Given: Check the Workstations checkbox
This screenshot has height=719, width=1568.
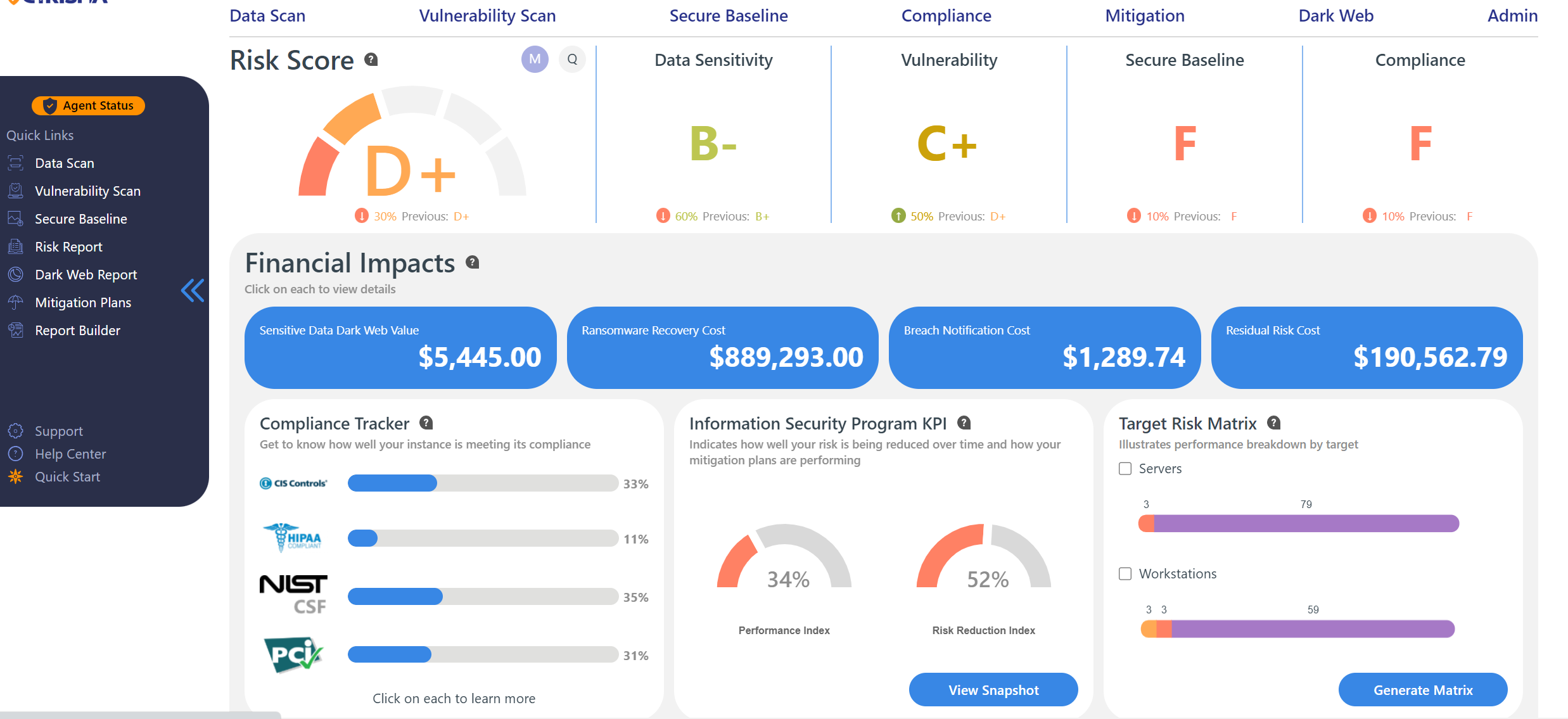Looking at the screenshot, I should [1125, 574].
